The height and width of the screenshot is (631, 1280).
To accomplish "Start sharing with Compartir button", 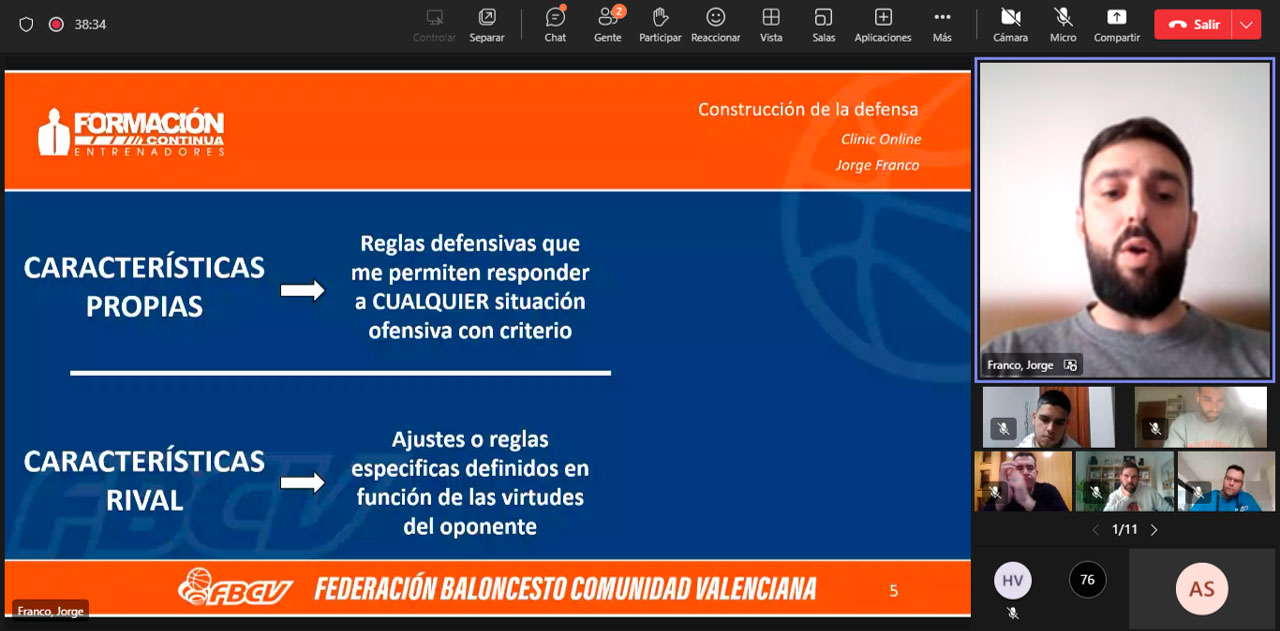I will 1116,25.
